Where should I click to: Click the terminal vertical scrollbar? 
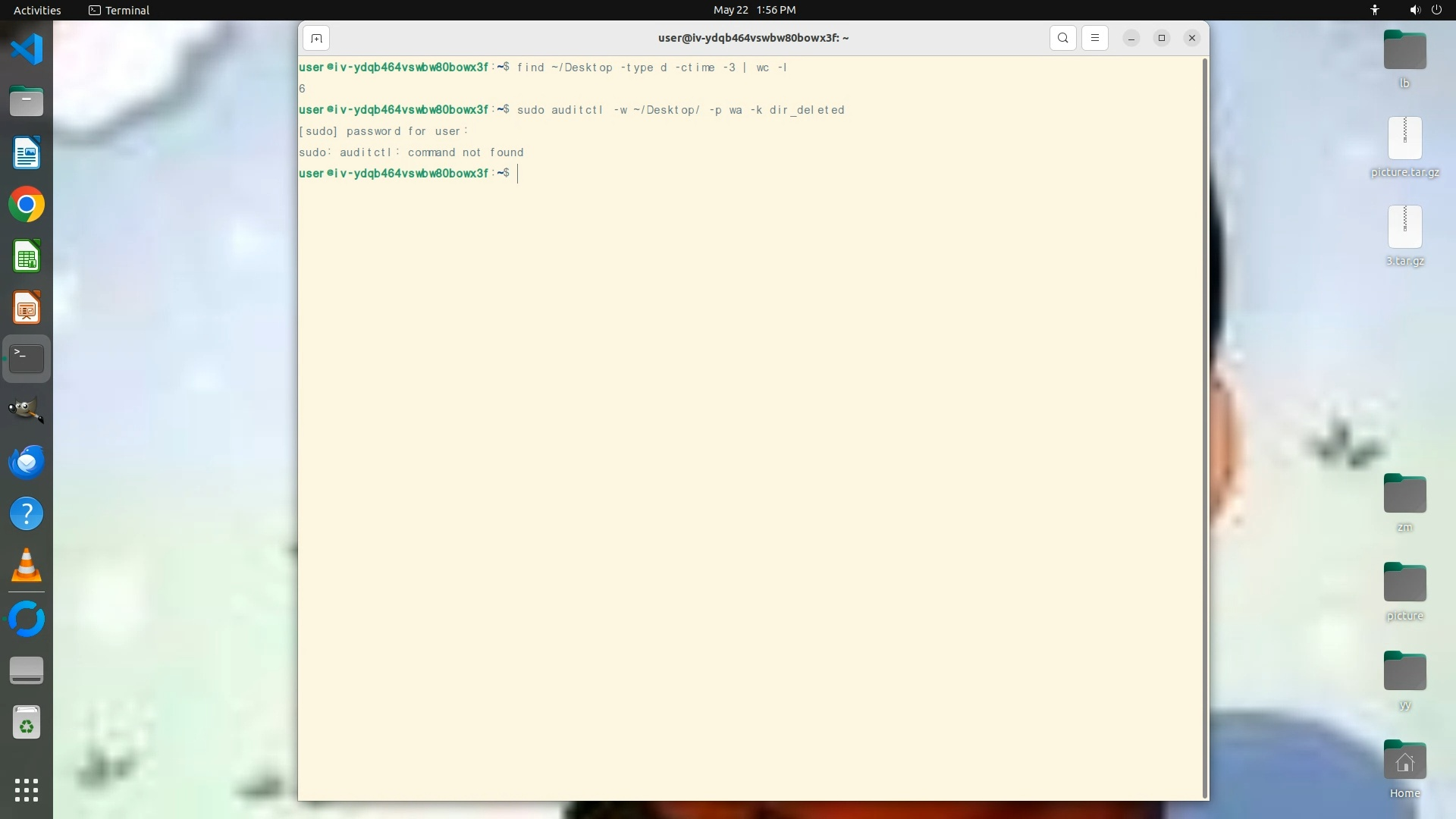click(1203, 428)
